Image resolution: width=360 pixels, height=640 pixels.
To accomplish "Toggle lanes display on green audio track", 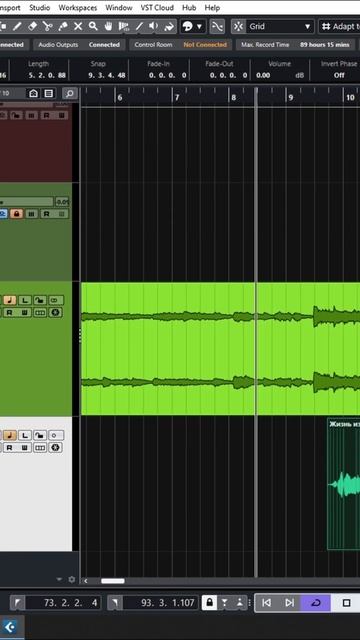I will point(40,313).
